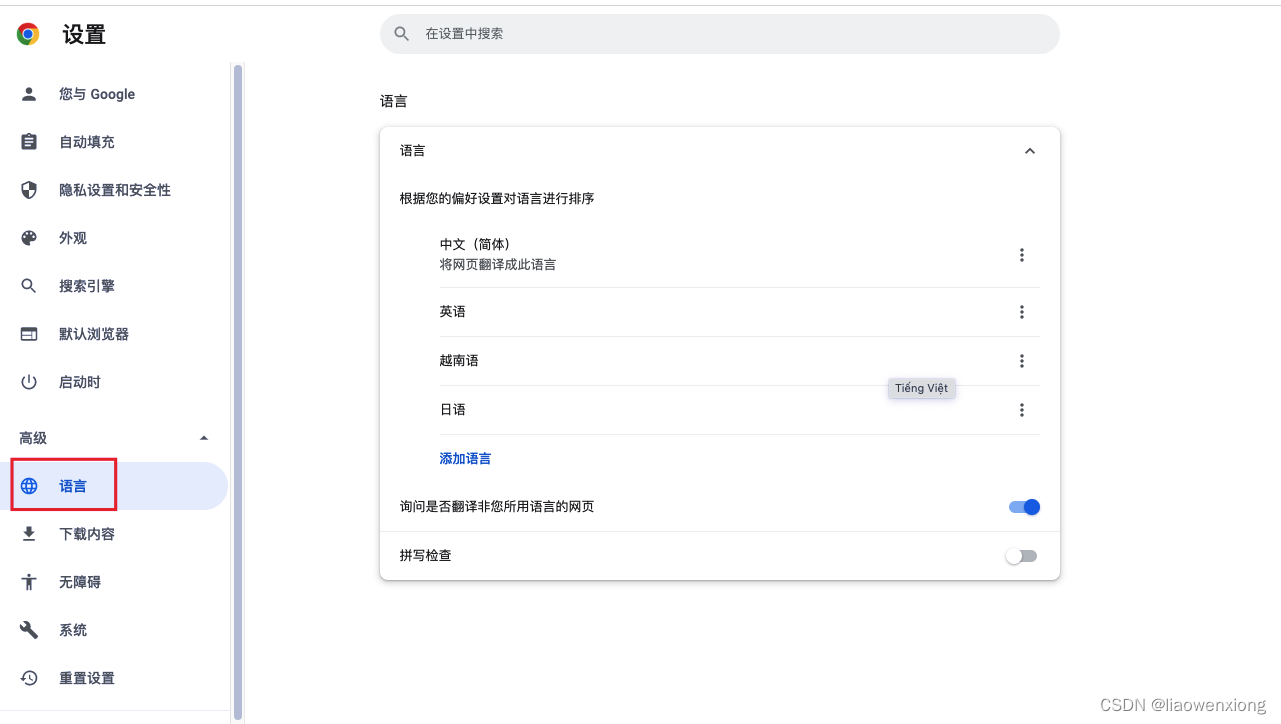Click the download icon for 下载内容

click(29, 534)
